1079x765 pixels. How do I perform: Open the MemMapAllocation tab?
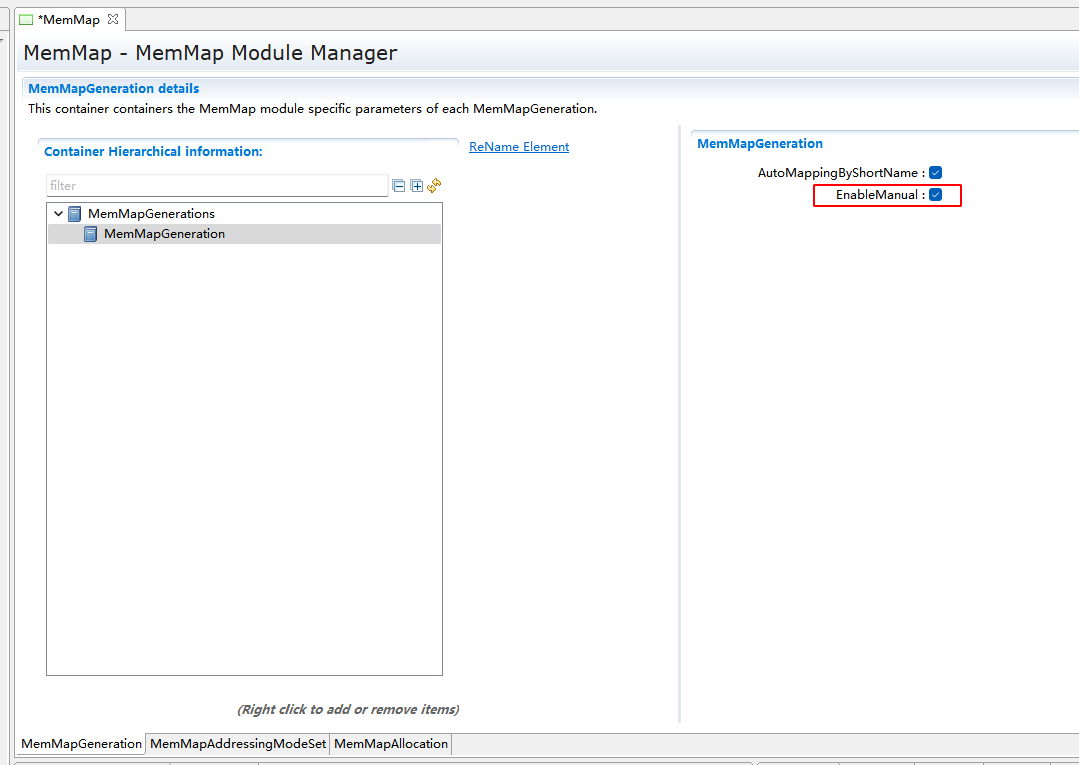(391, 744)
